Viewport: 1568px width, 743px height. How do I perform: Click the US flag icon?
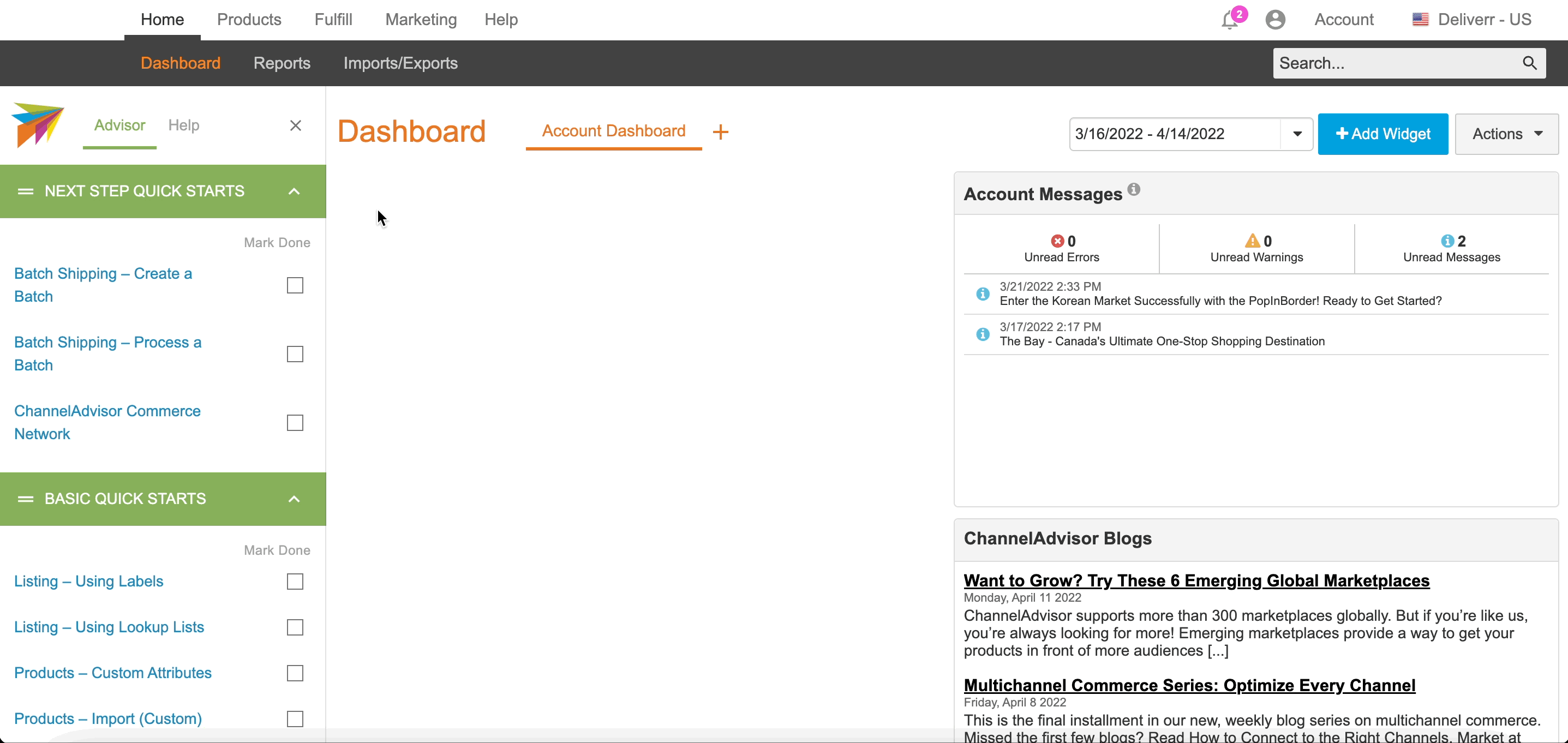(1420, 20)
